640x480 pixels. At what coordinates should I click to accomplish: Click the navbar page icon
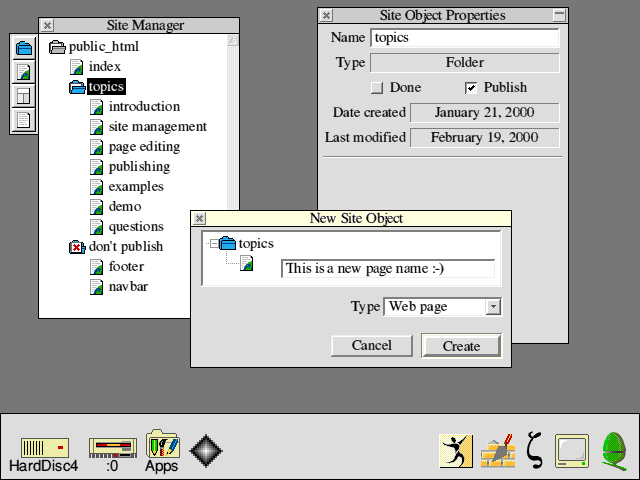[x=97, y=287]
